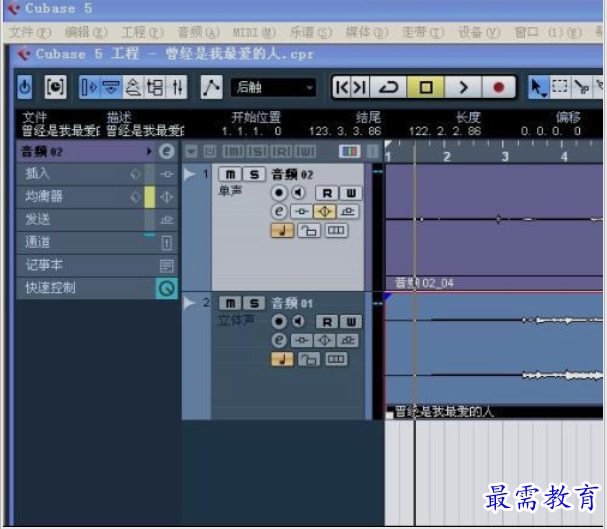Open the 编辑 menu
The height and width of the screenshot is (529, 607).
[86, 32]
